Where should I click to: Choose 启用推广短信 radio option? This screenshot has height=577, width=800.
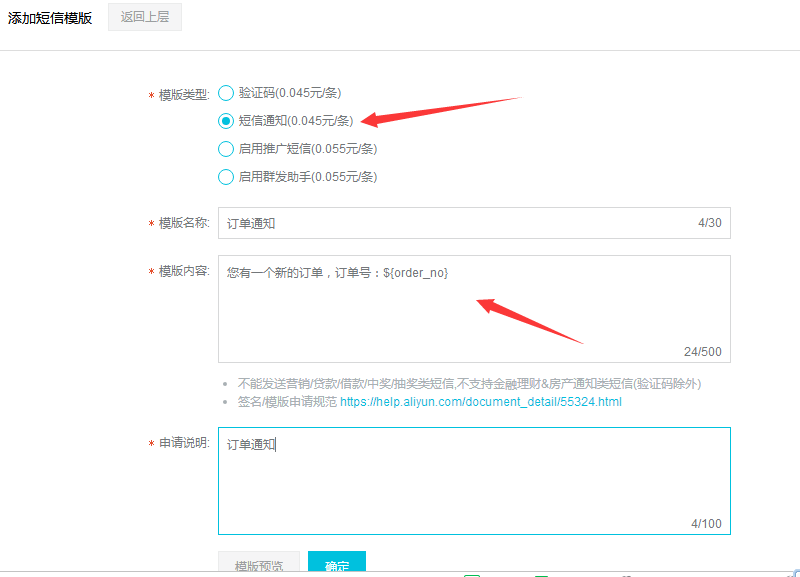(x=226, y=149)
